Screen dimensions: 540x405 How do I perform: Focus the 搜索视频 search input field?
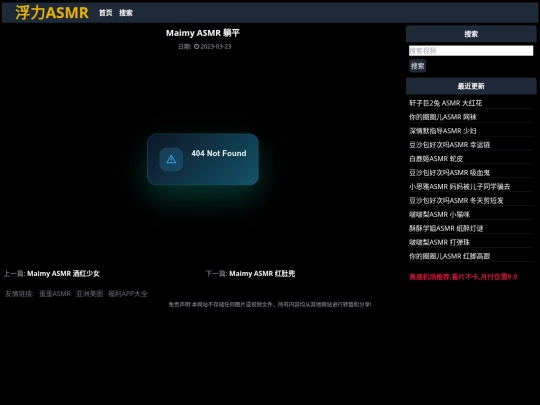(471, 51)
